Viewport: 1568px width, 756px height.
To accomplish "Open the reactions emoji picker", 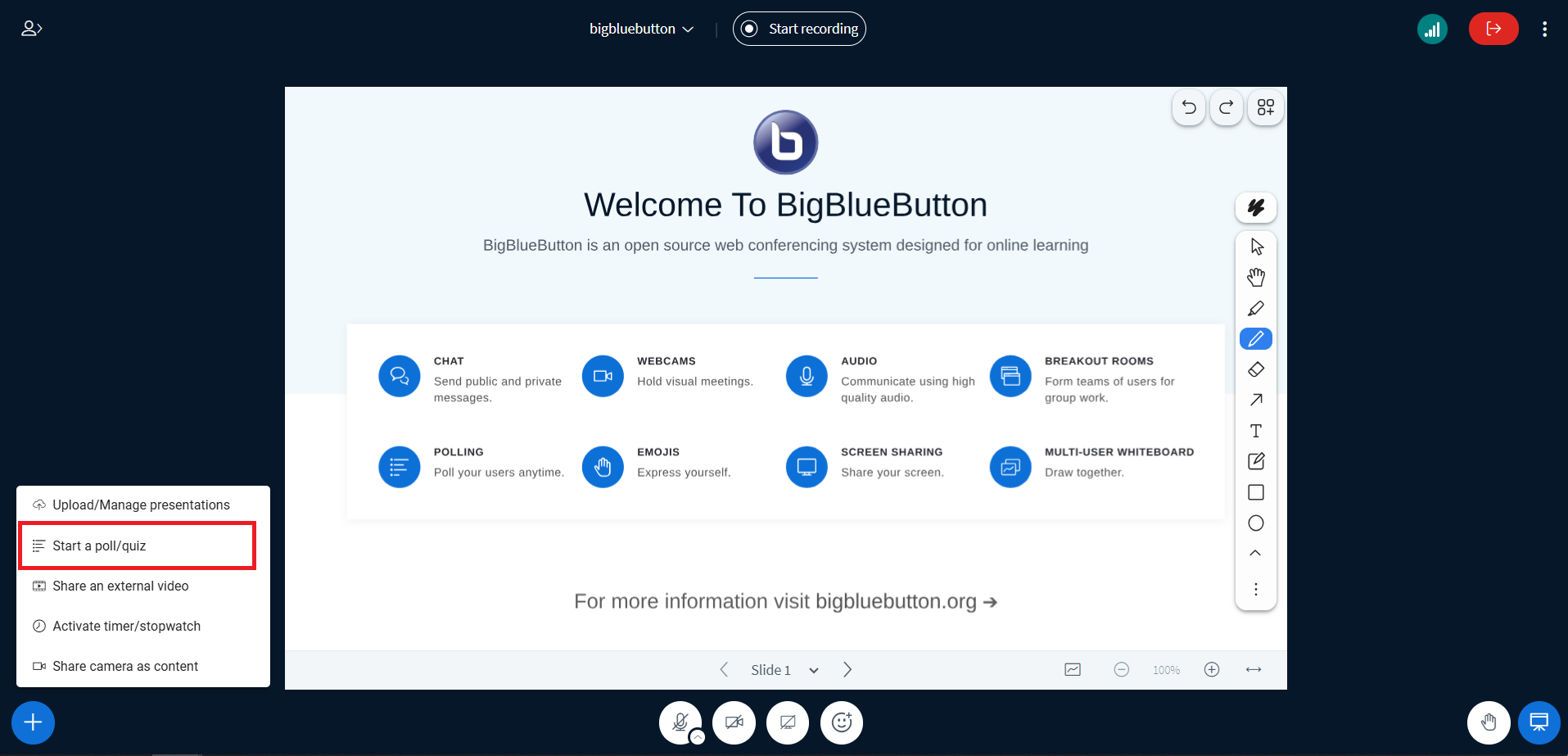I will click(x=842, y=722).
